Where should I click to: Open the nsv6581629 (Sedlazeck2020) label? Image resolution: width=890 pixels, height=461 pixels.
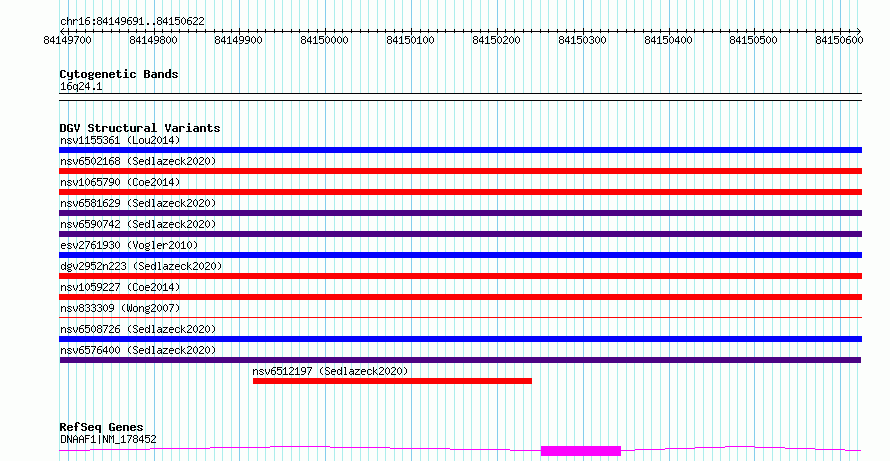138,203
